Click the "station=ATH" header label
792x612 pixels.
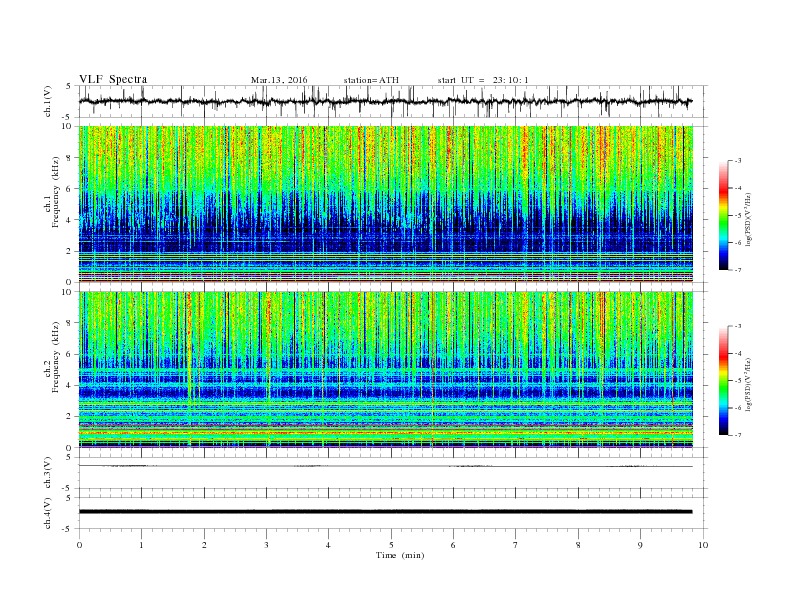pos(371,80)
